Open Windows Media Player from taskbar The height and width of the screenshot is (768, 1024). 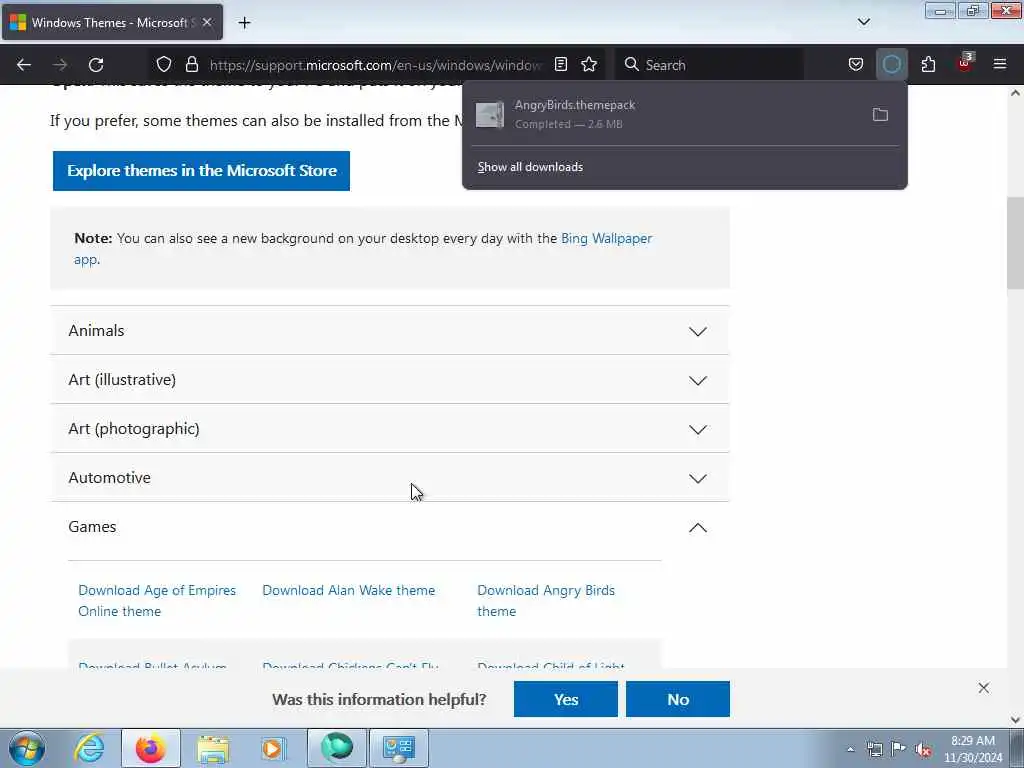(274, 748)
